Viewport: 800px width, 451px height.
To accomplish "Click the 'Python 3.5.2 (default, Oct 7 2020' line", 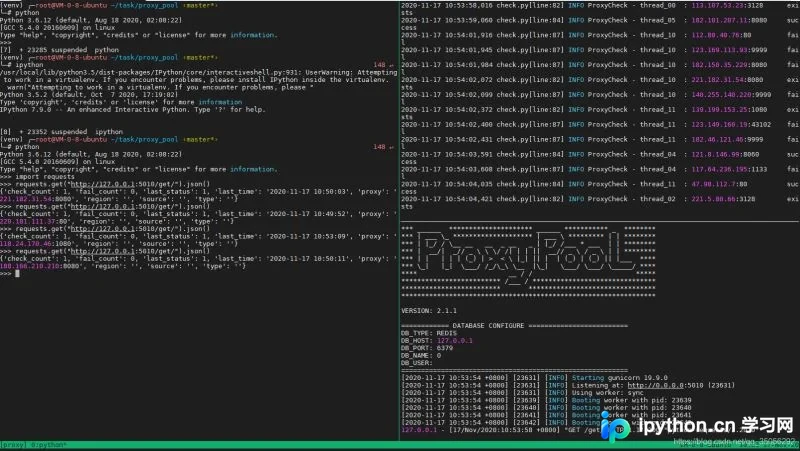I will 91,94.
